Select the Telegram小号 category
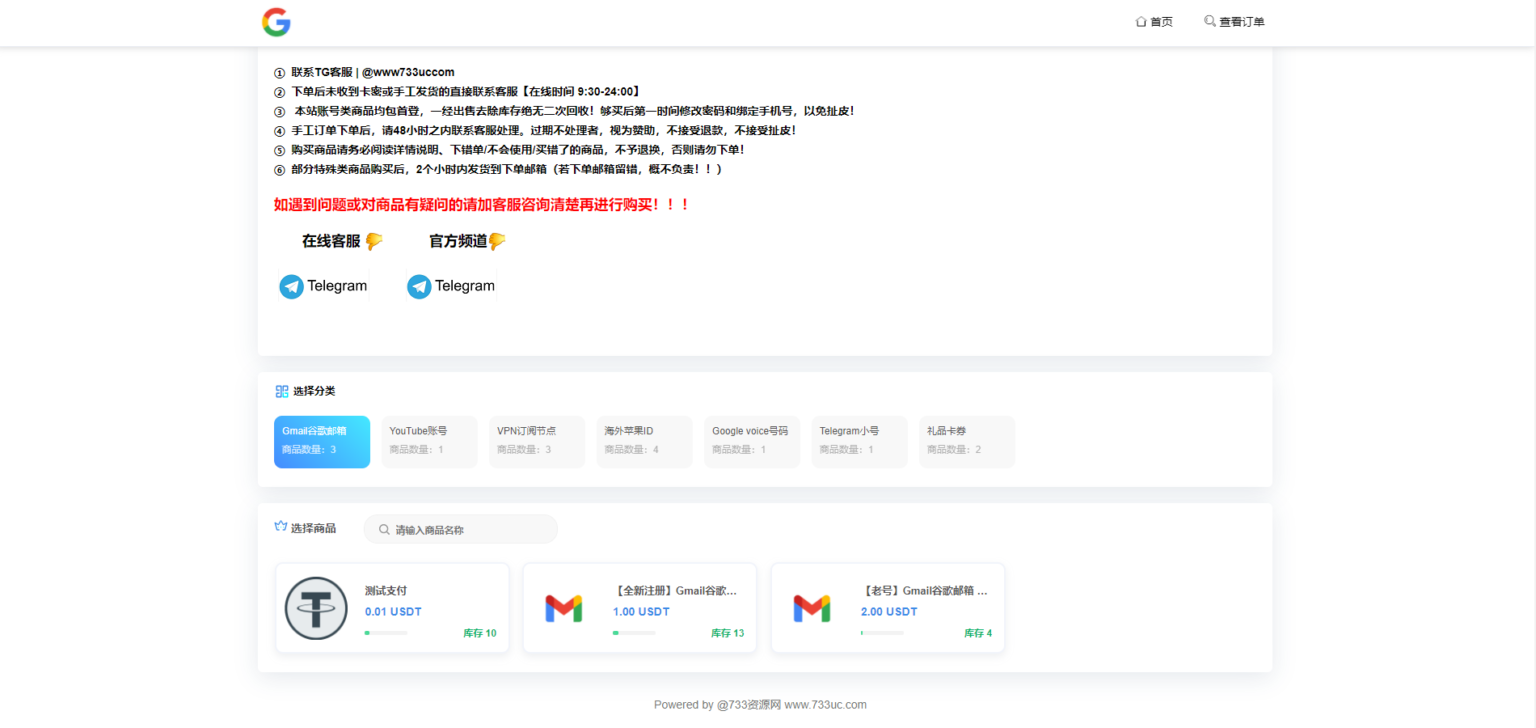1536x728 pixels. (x=859, y=442)
